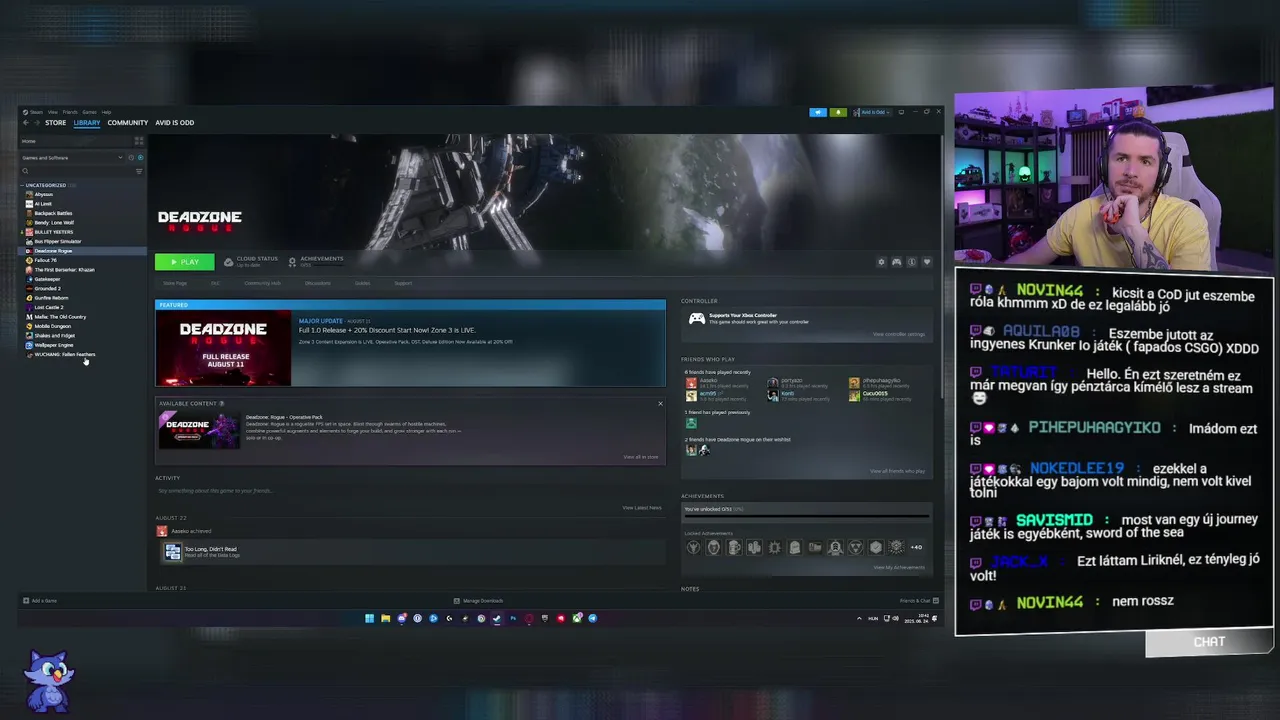Open the green notifications bell

click(x=838, y=112)
